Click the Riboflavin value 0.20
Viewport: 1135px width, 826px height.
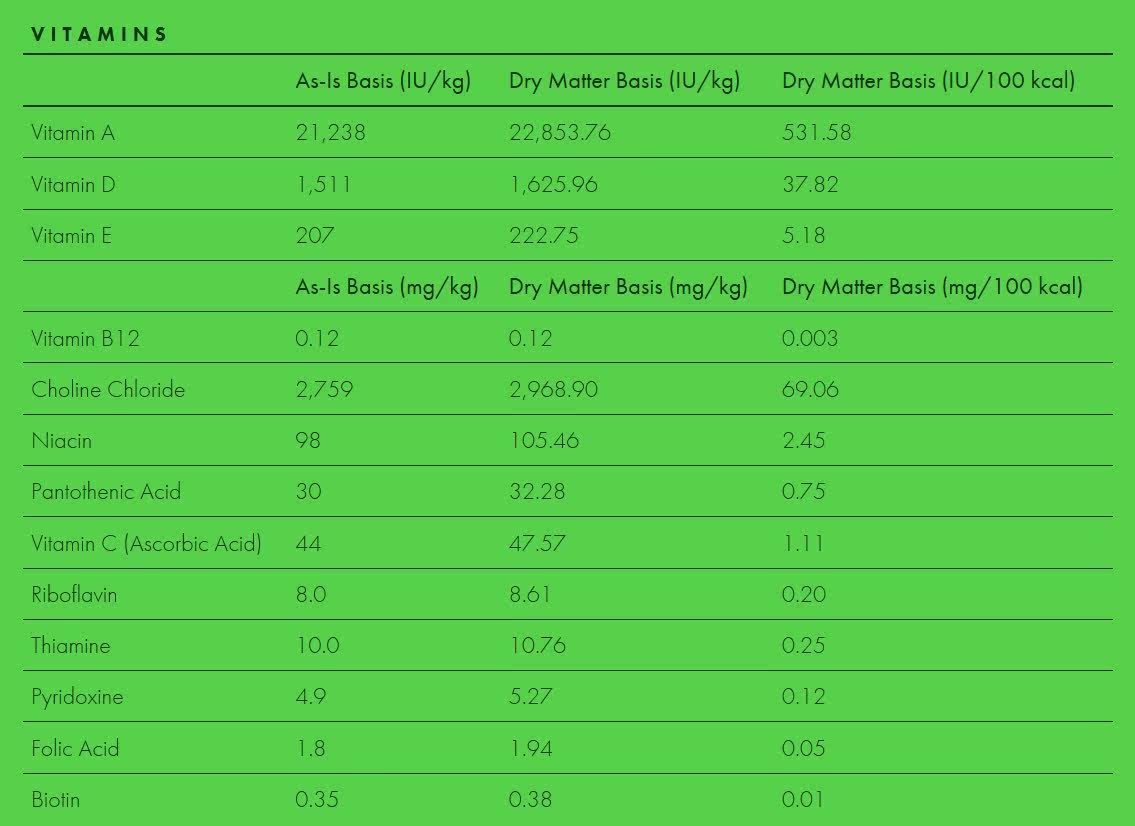804,595
